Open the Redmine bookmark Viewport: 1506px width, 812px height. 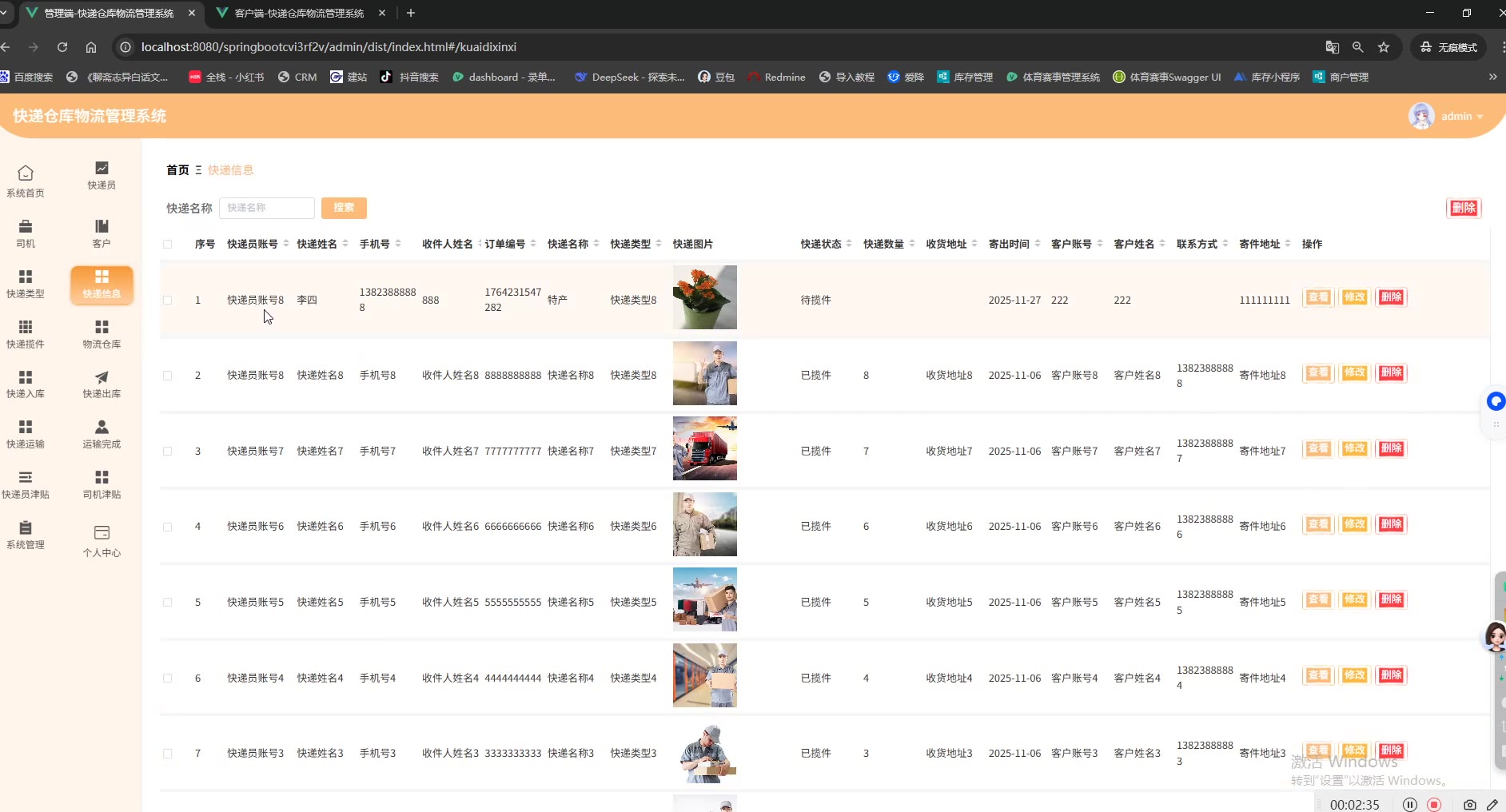(x=776, y=78)
